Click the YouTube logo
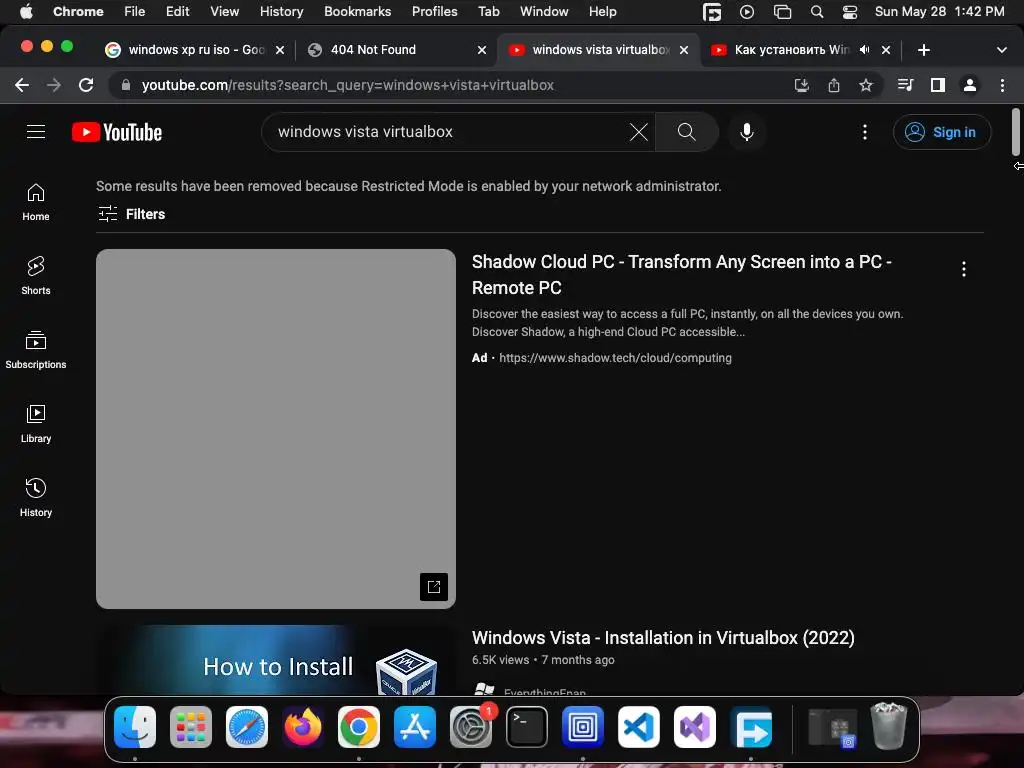This screenshot has width=1024, height=768. (x=117, y=133)
